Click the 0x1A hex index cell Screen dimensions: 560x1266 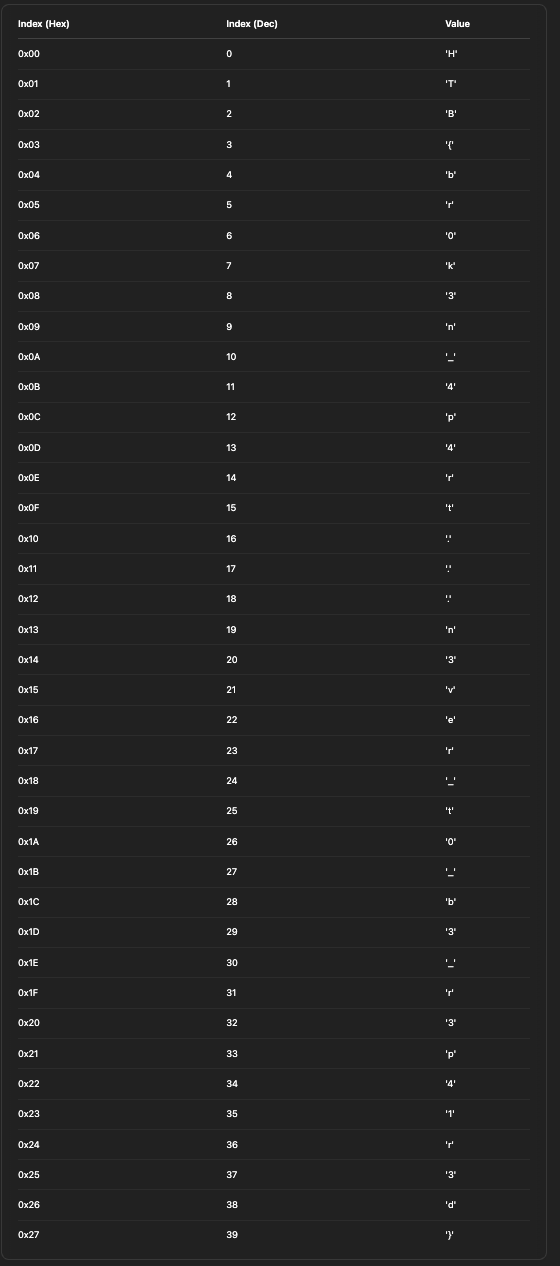coord(29,841)
